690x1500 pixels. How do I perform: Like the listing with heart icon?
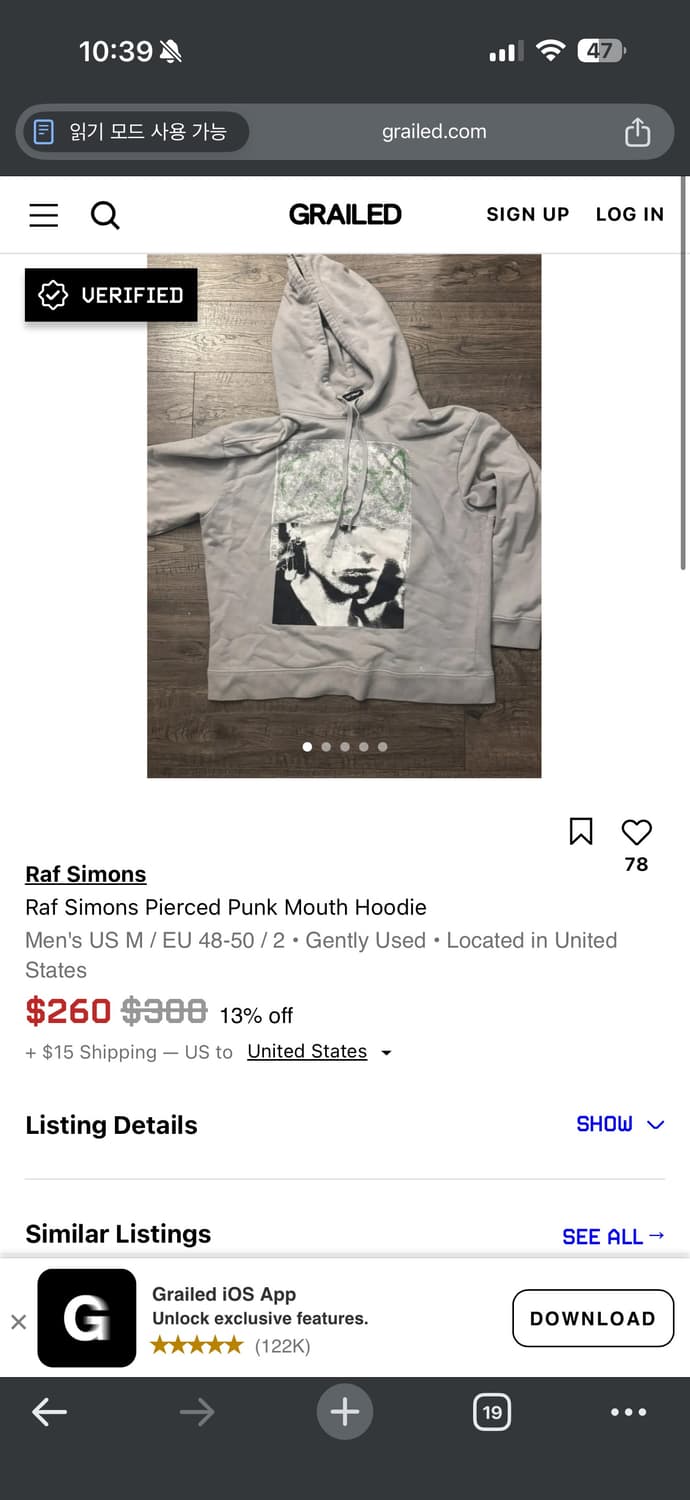click(x=636, y=832)
